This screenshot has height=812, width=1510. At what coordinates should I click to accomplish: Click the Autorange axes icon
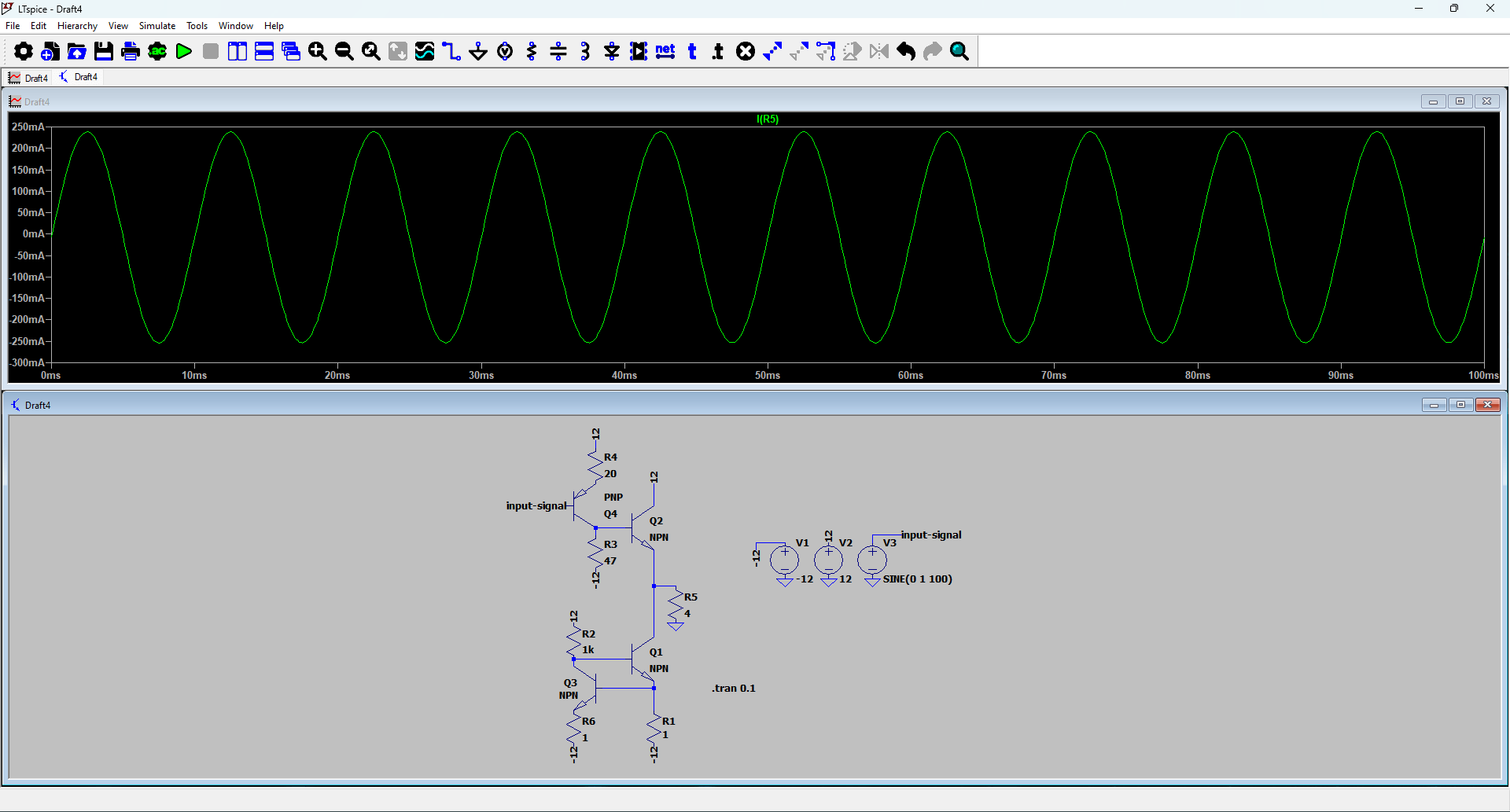click(x=398, y=52)
